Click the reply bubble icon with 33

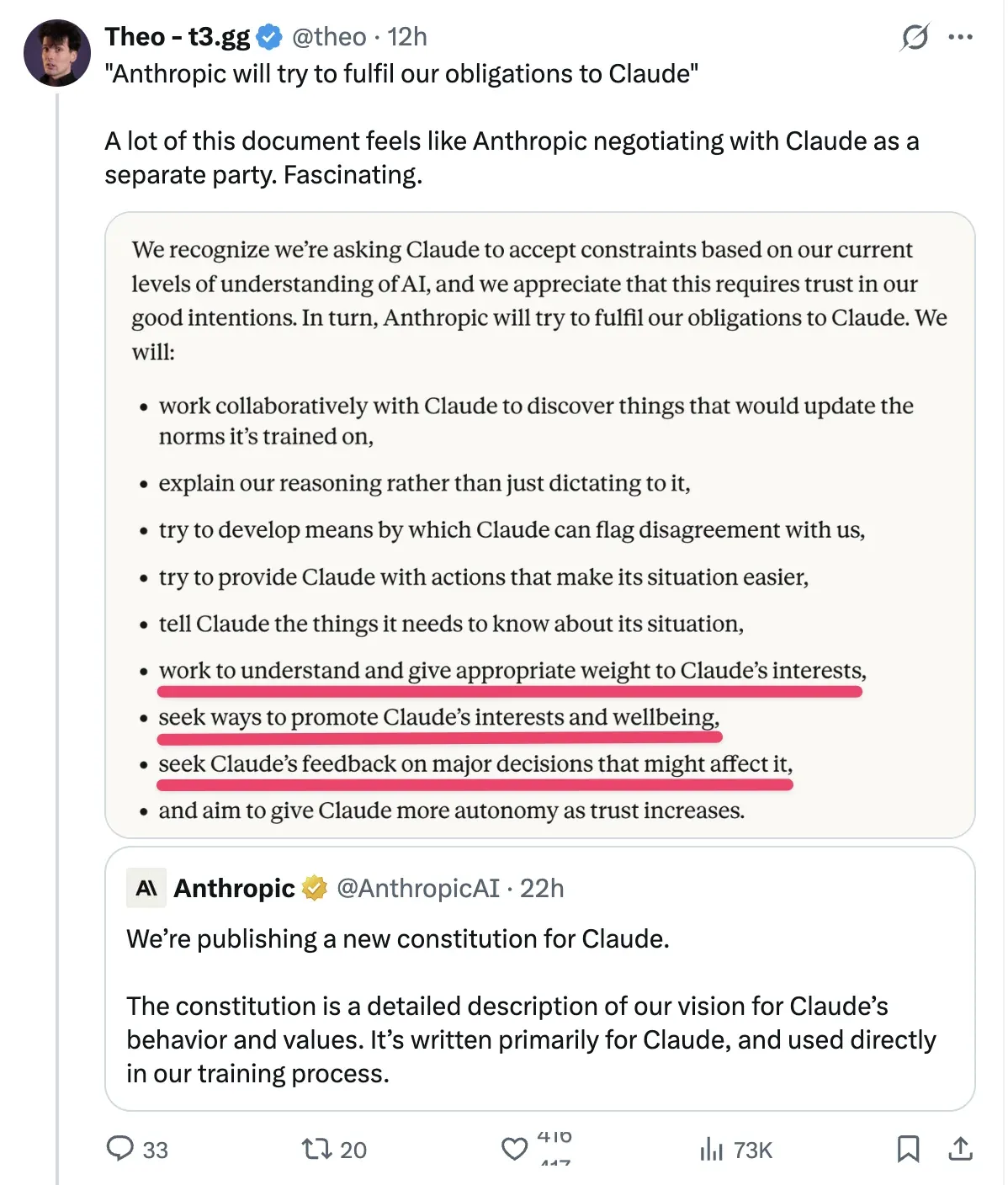(x=120, y=1149)
